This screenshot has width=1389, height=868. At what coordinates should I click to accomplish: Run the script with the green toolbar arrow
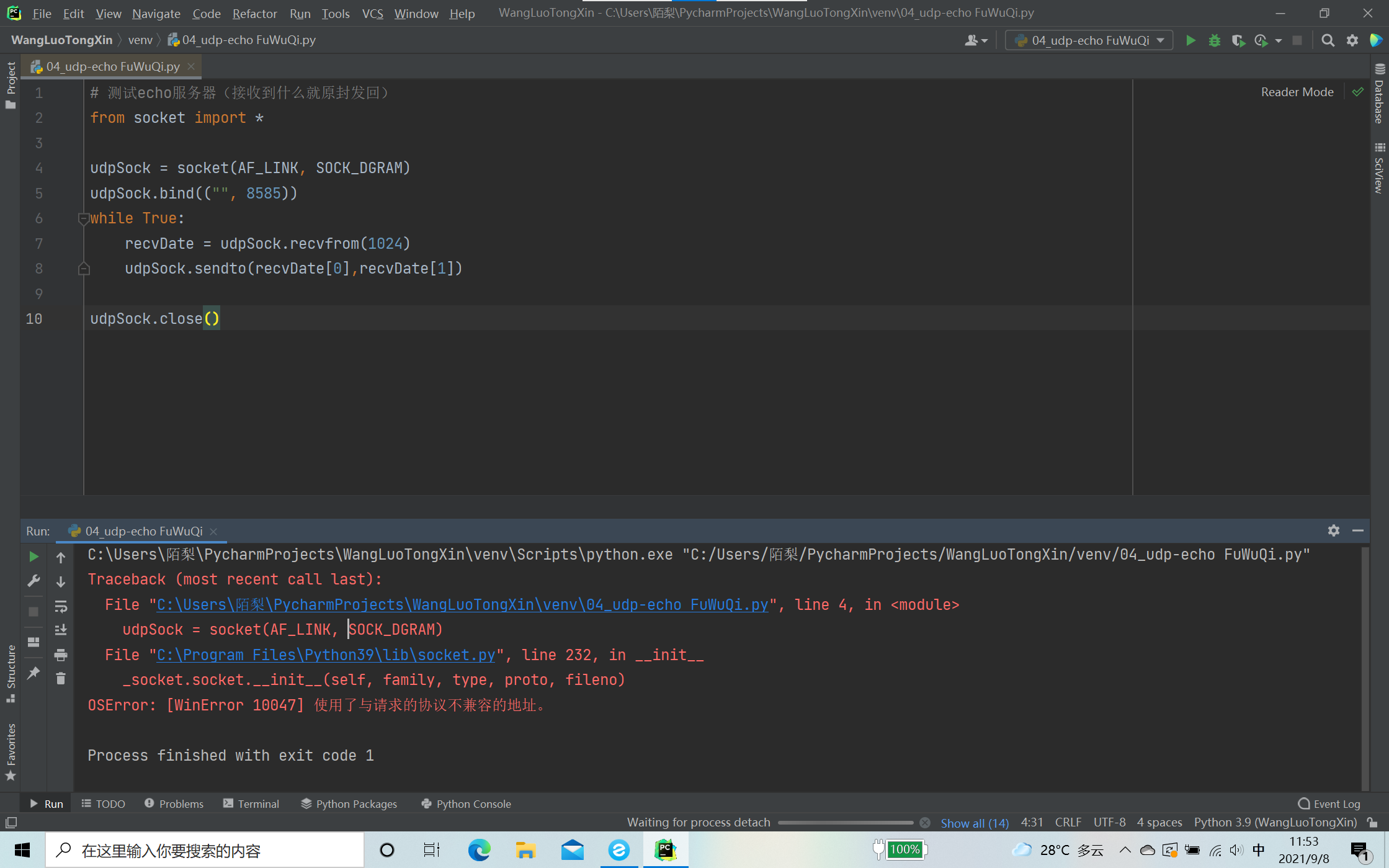pyautogui.click(x=1190, y=40)
